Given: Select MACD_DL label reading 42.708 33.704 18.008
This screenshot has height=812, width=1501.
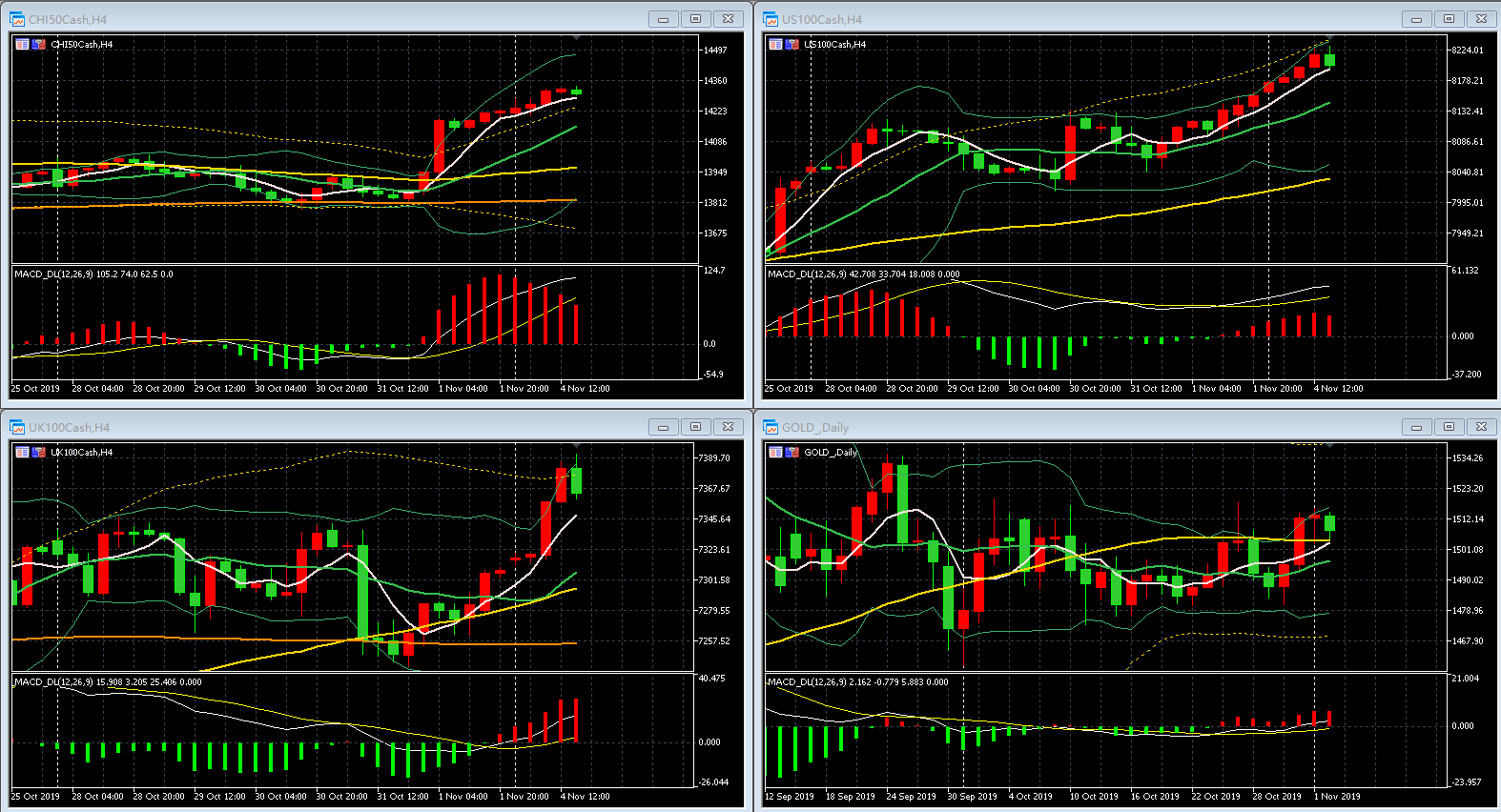Looking at the screenshot, I should point(864,274).
